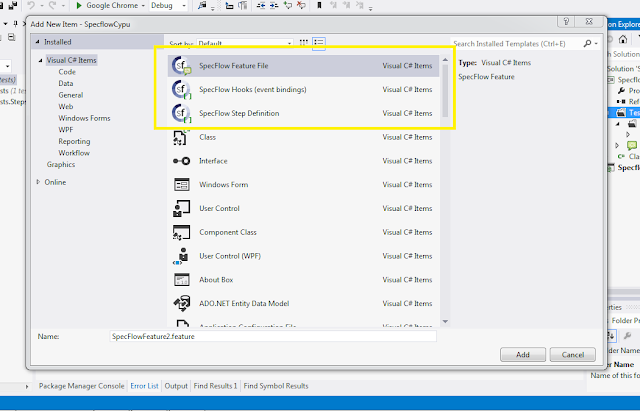Click the template list scroll up arrow
This screenshot has width=640, height=411.
tap(445, 60)
